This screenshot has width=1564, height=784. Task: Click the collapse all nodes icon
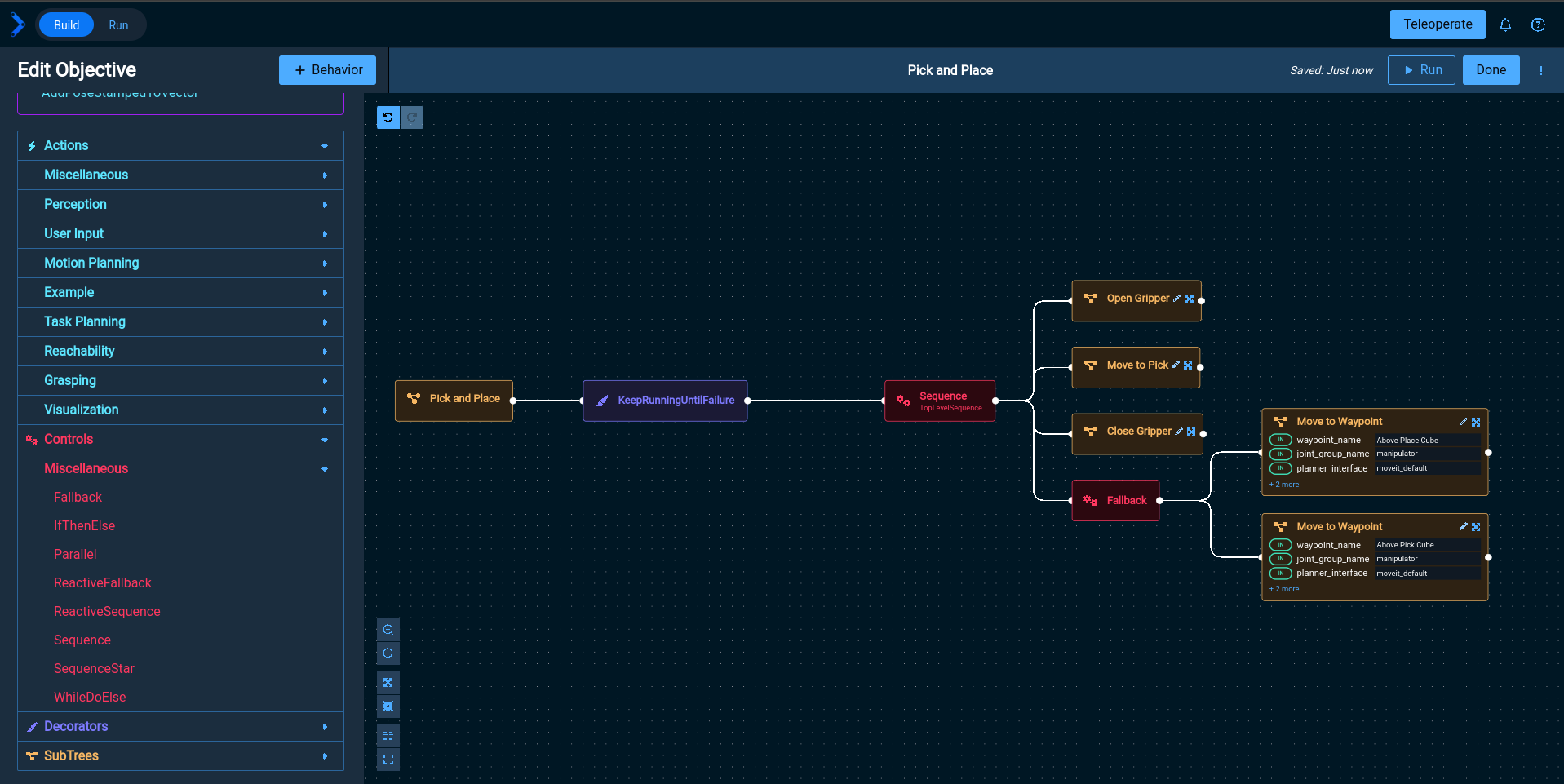388,706
